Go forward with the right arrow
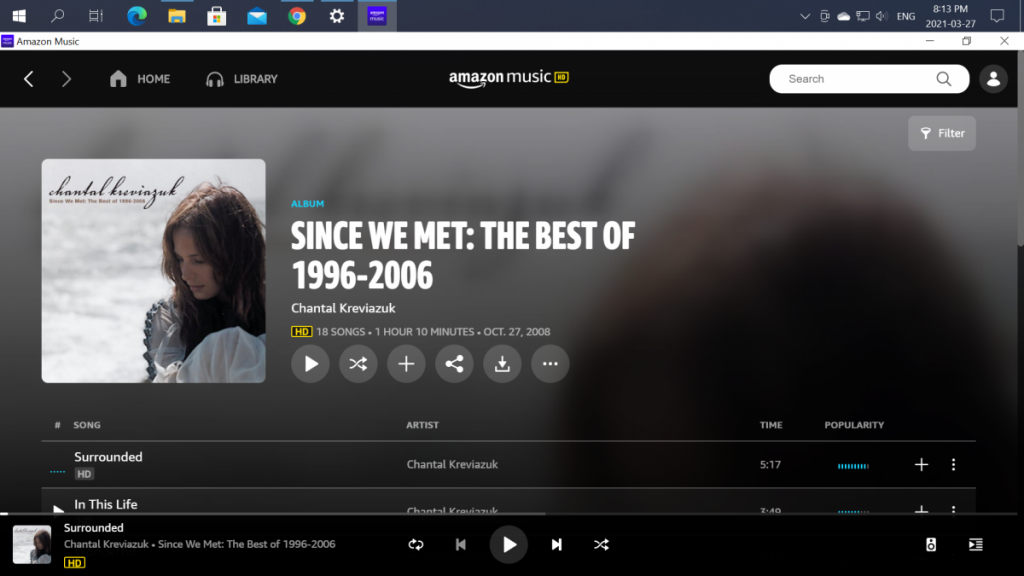This screenshot has height=576, width=1024. (x=66, y=79)
